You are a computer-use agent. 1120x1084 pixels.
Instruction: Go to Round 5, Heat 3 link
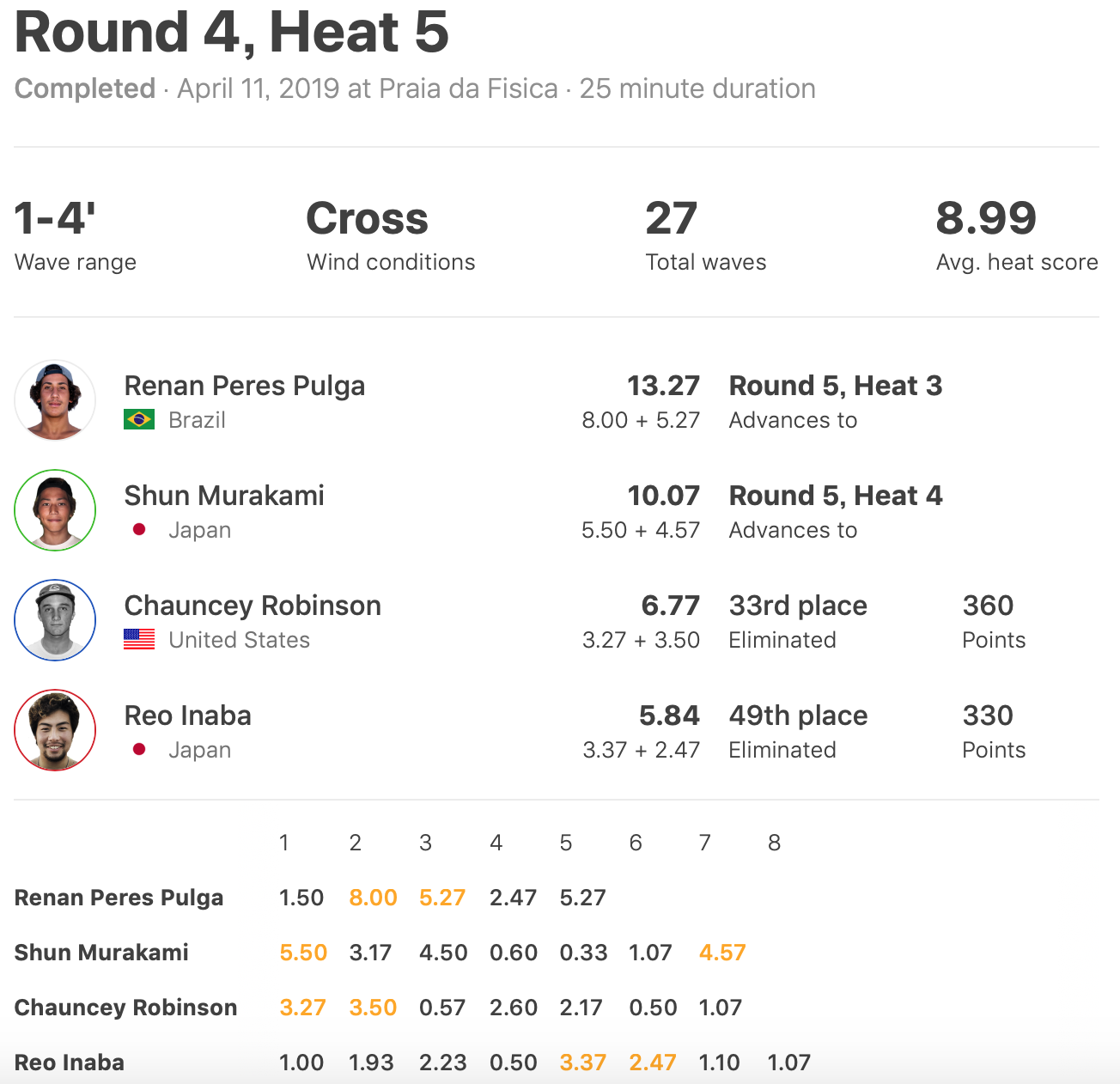pos(835,386)
